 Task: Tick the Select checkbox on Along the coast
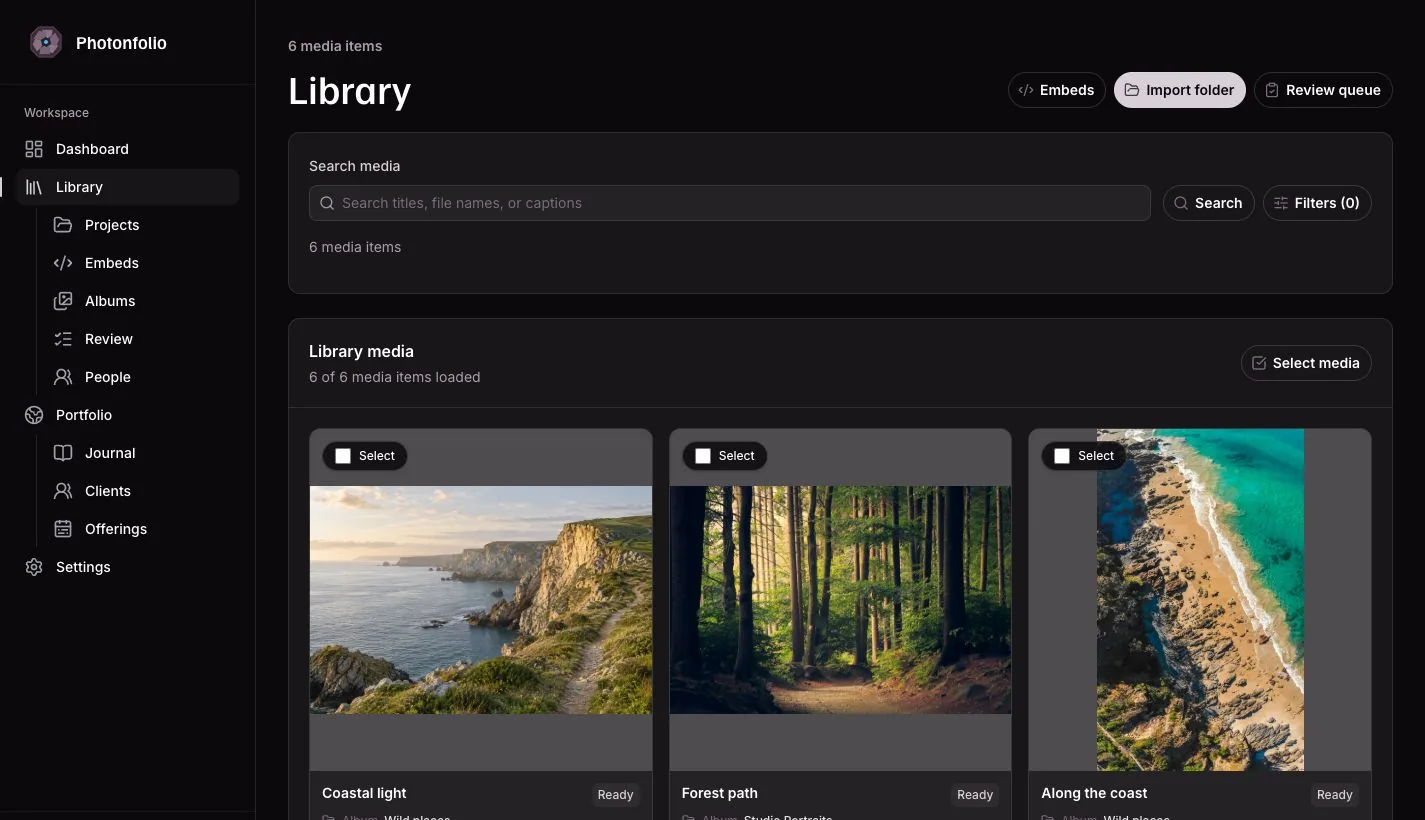click(1062, 456)
